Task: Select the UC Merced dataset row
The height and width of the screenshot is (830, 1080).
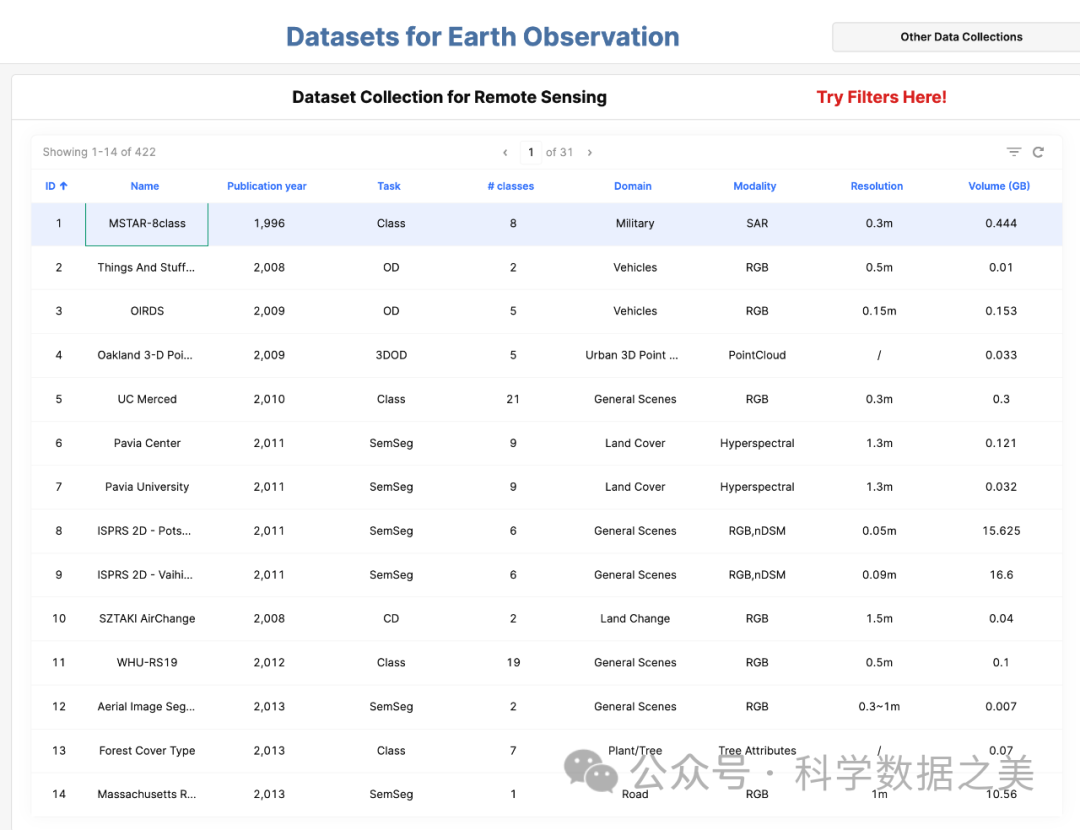Action: pos(147,399)
